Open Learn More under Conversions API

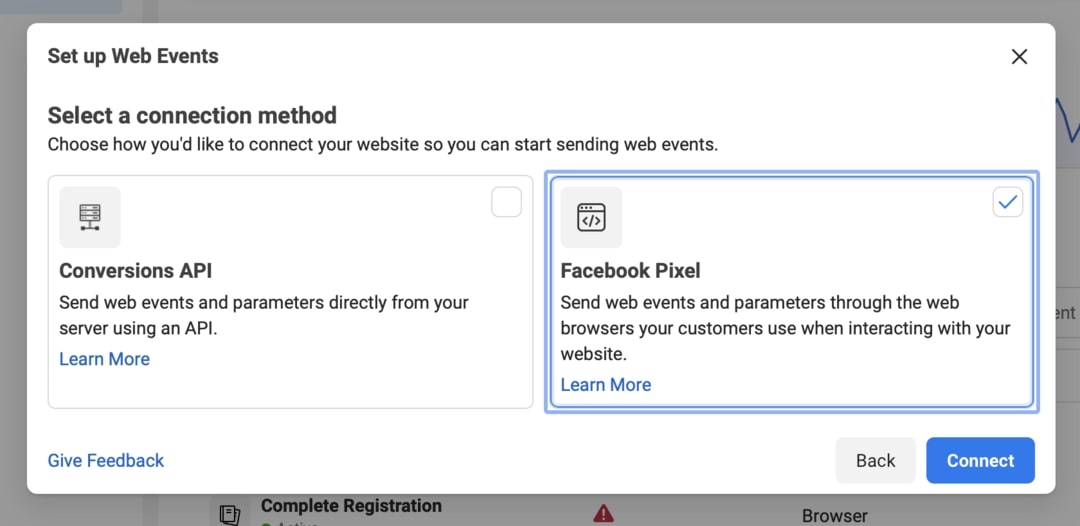pos(104,359)
